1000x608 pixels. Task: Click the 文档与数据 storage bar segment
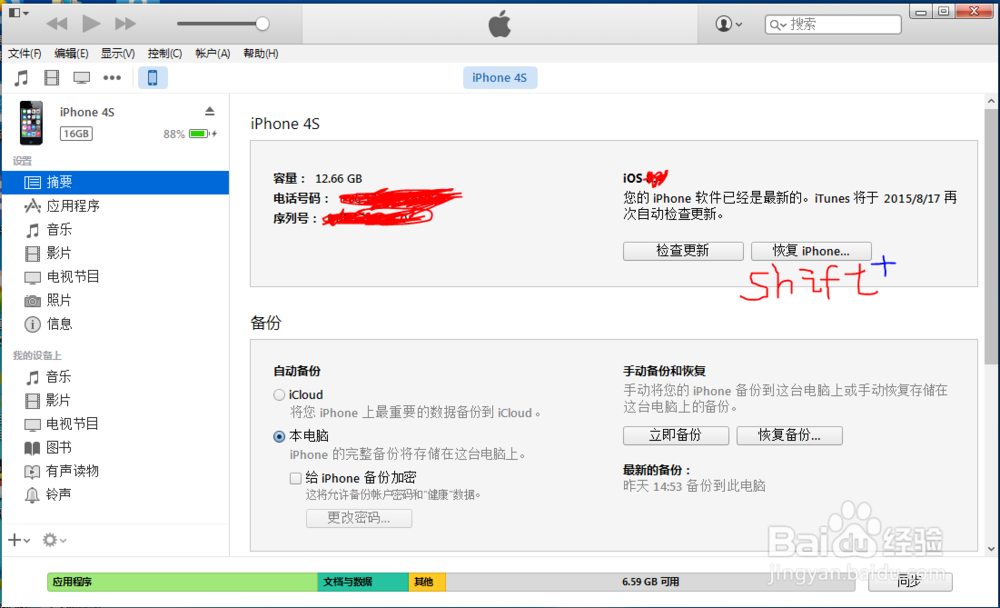[x=363, y=582]
